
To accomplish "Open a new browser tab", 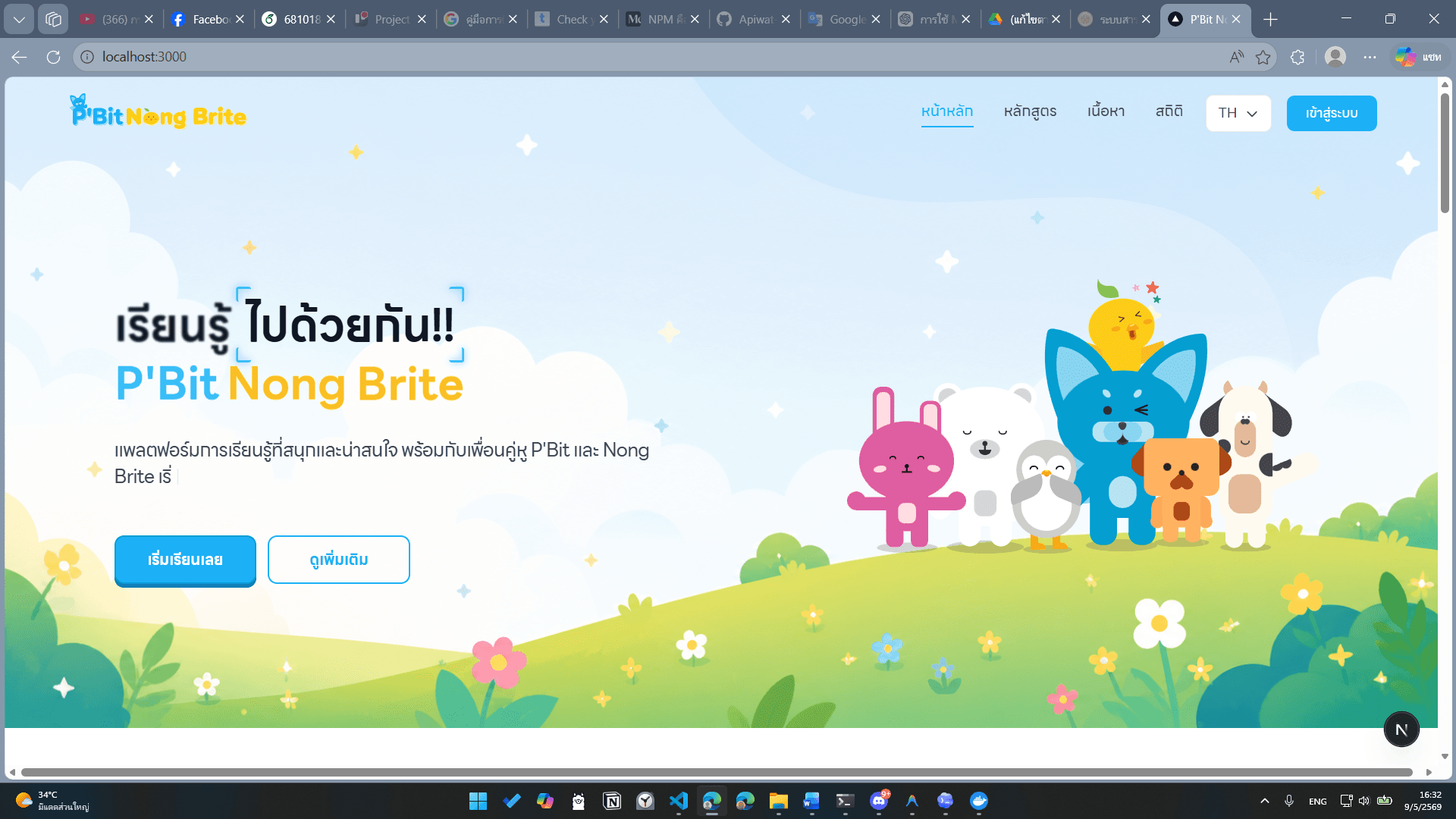I will (1271, 19).
